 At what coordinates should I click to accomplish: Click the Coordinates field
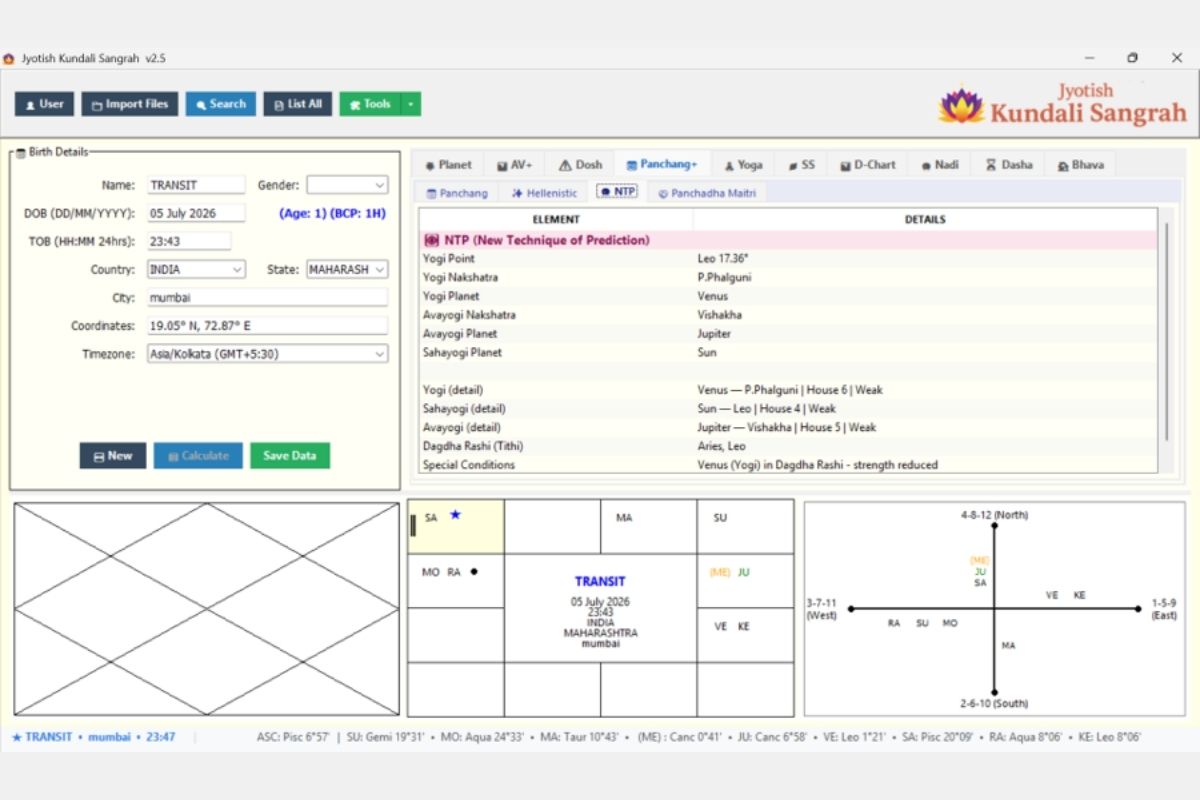(267, 326)
